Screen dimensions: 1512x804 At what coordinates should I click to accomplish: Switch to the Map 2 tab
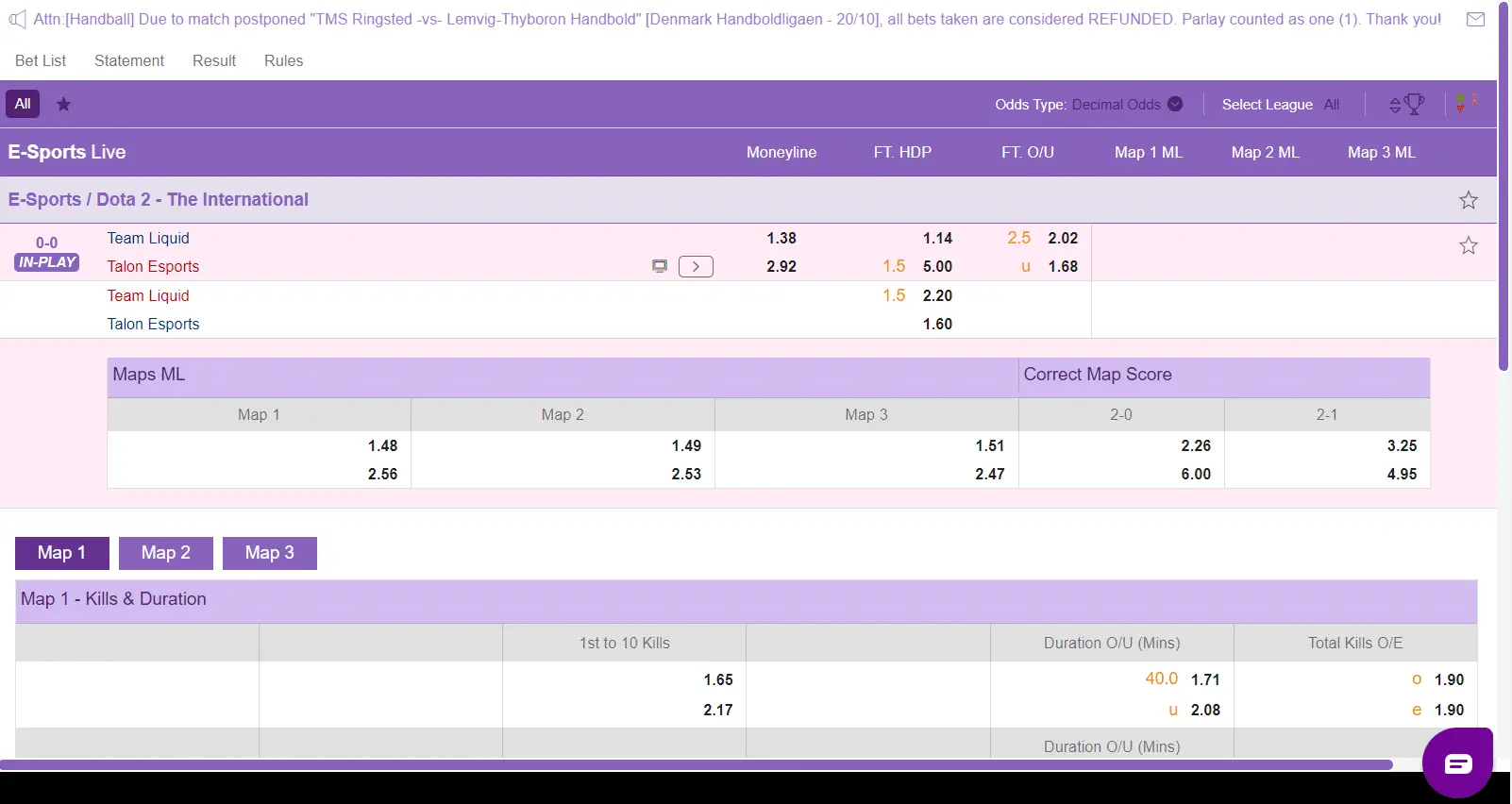pyautogui.click(x=166, y=553)
